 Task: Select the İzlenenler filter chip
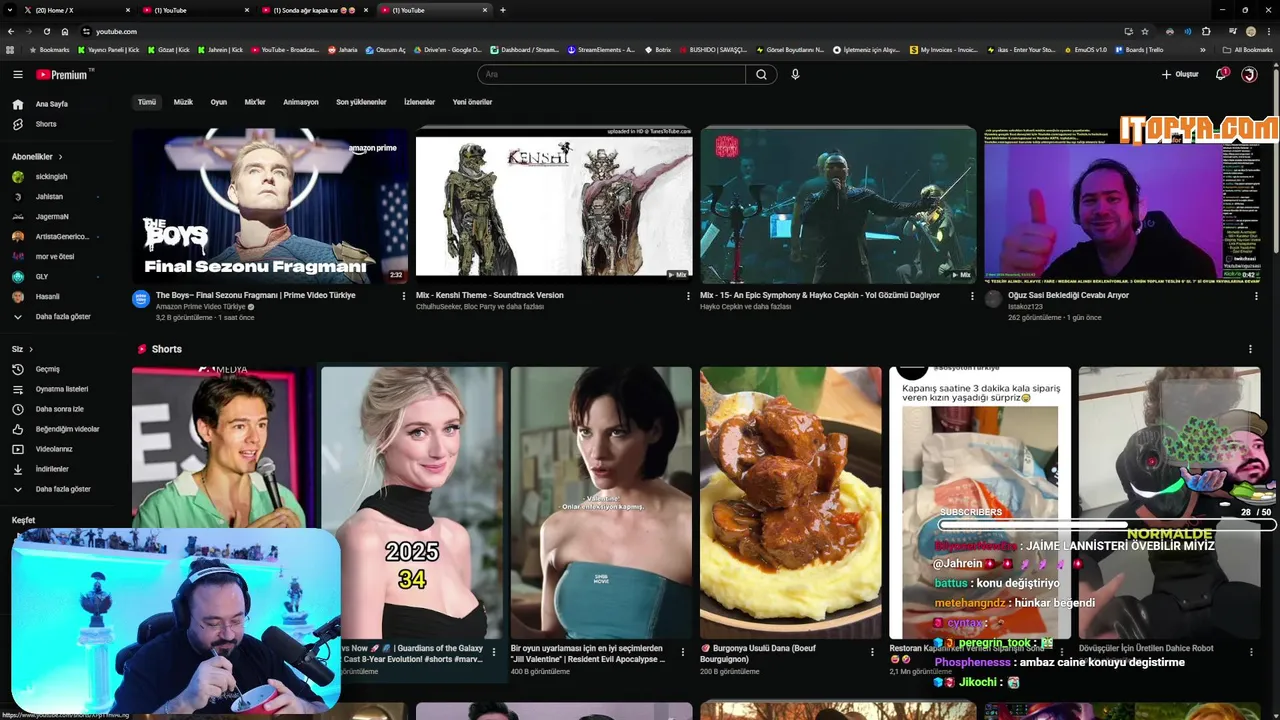tap(419, 102)
